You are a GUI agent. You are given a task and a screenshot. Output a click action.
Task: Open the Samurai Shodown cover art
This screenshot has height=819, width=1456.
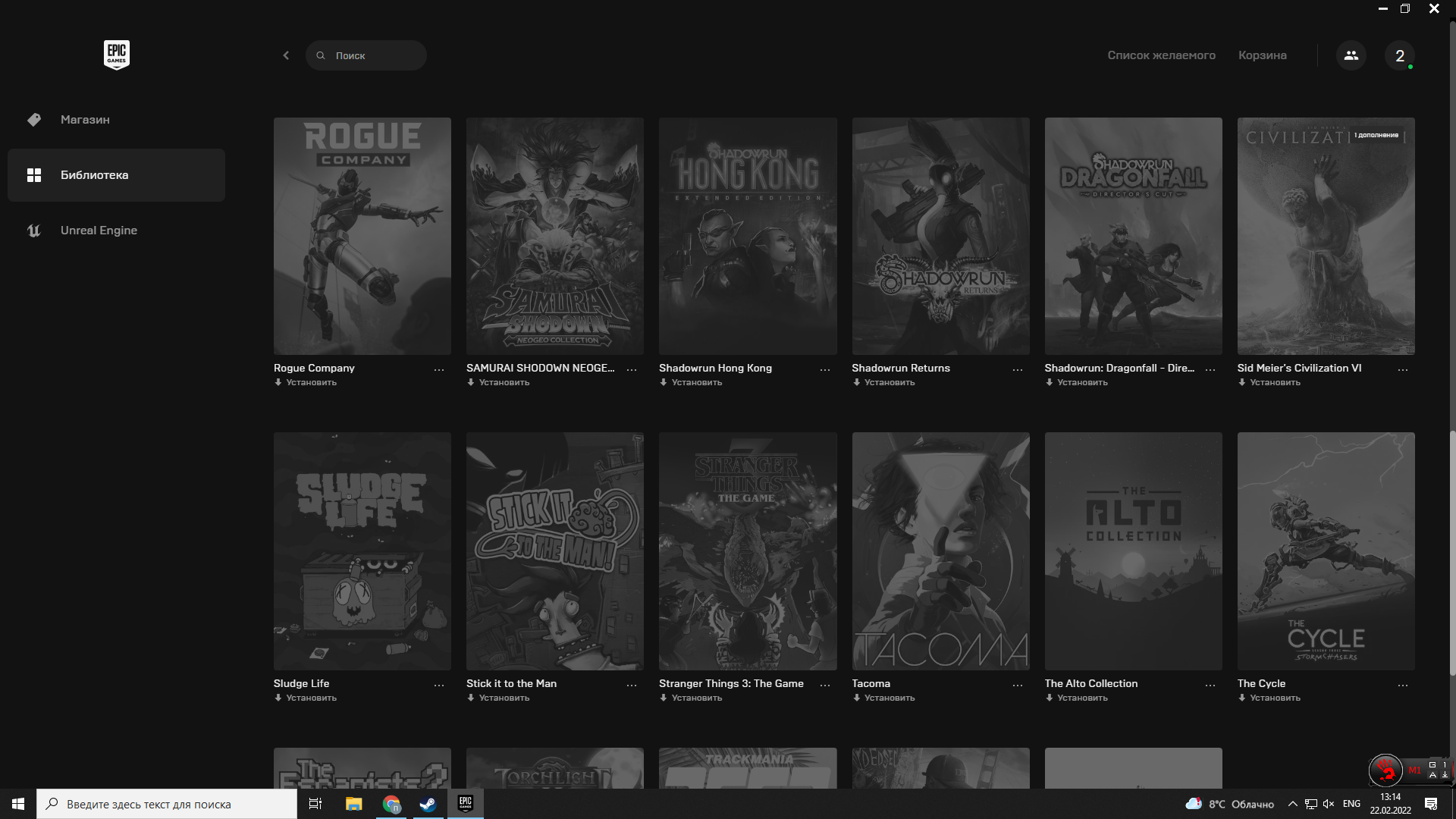(555, 236)
